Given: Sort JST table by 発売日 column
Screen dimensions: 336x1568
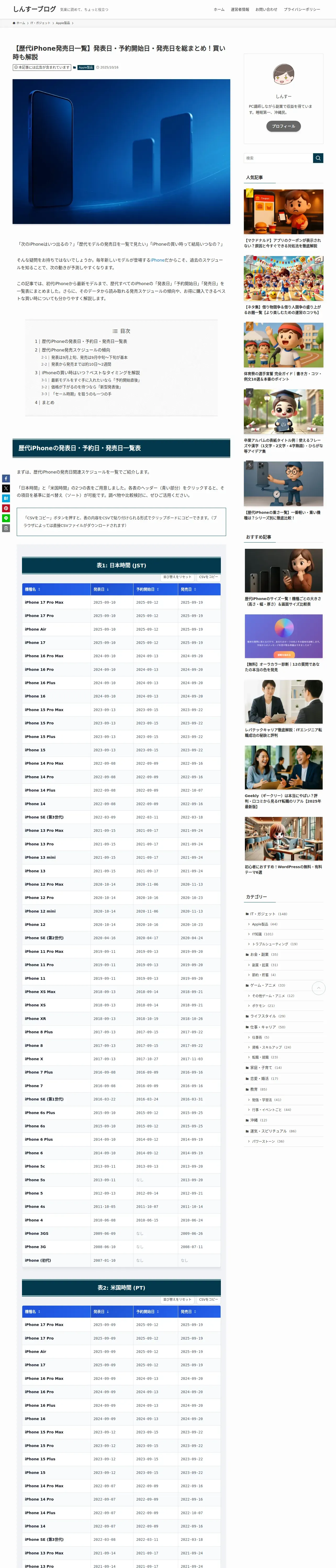Looking at the screenshot, I should pyautogui.click(x=199, y=589).
